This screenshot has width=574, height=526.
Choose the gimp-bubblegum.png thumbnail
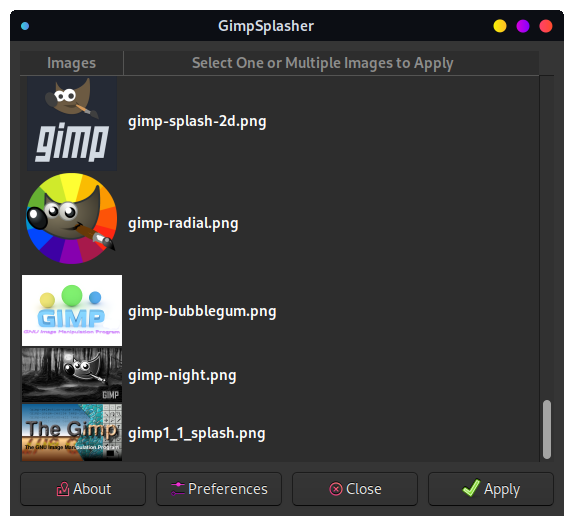pos(72,310)
